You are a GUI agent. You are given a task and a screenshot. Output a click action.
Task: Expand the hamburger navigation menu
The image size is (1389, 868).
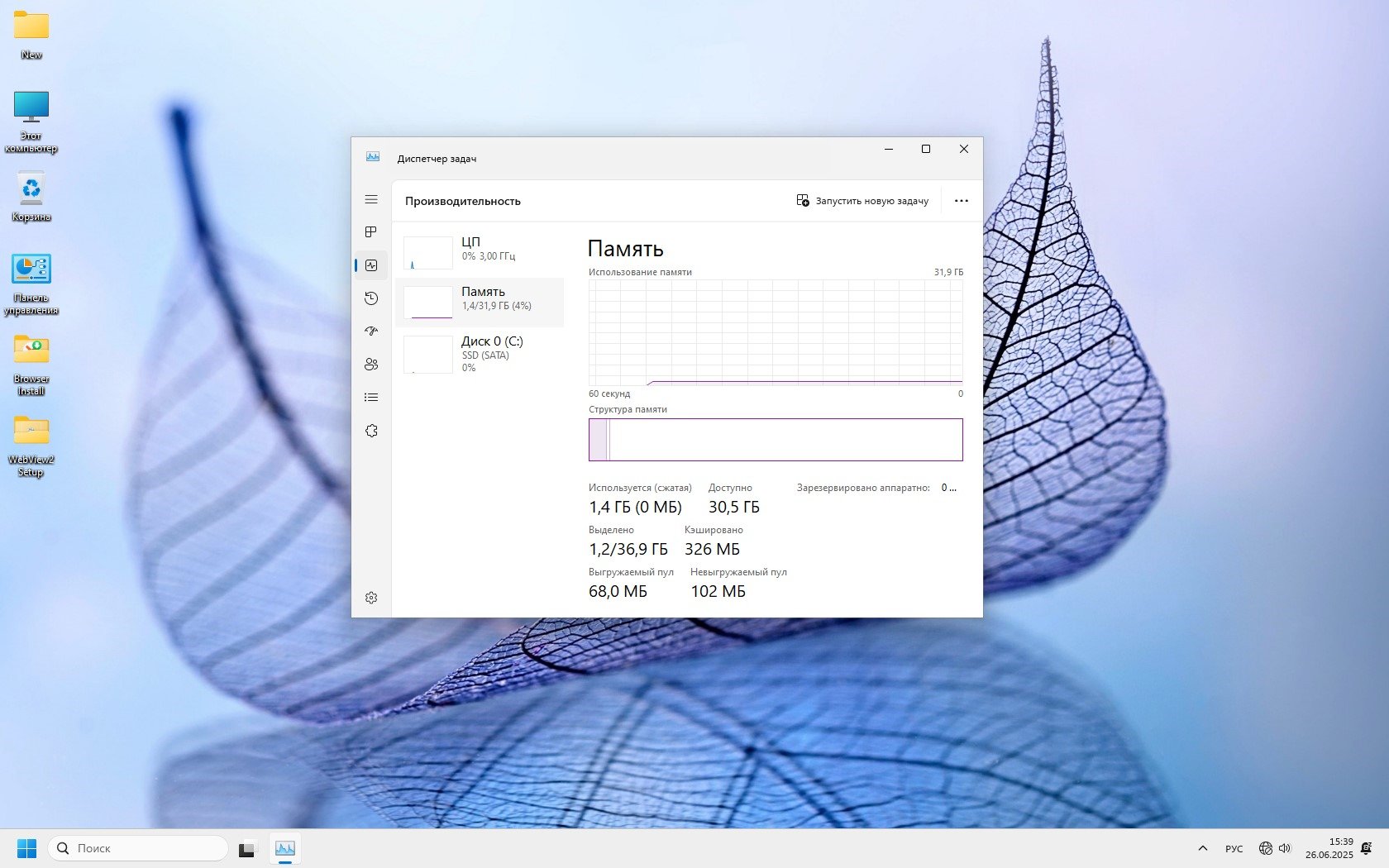click(x=371, y=199)
